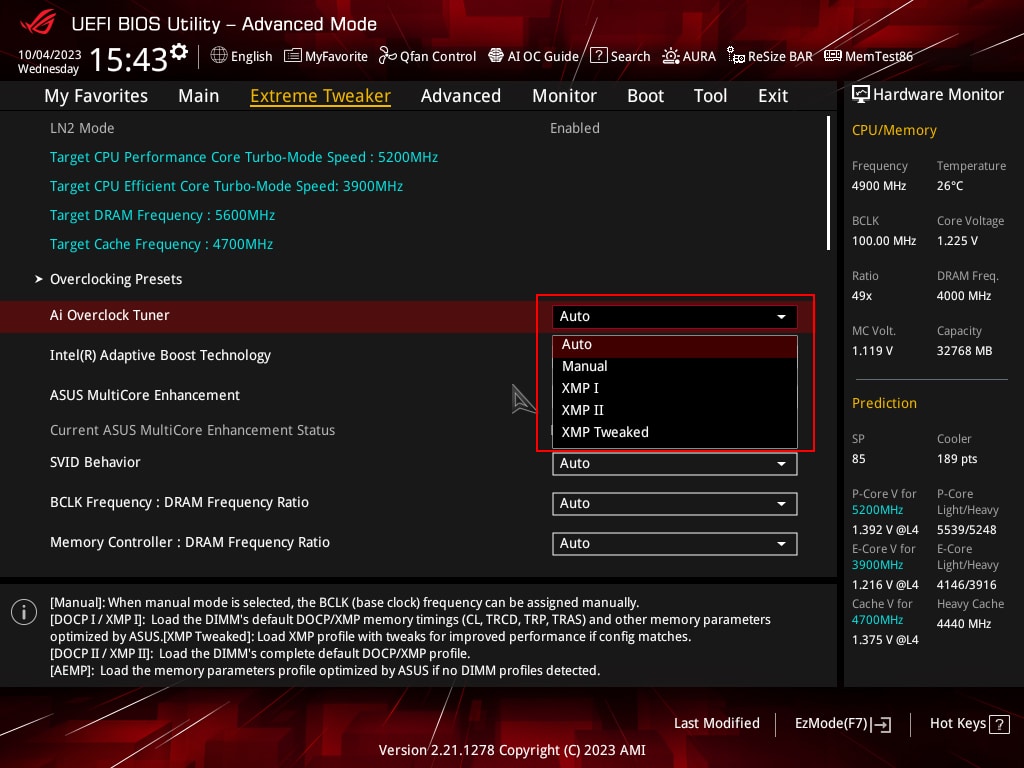
Task: Click Target DRAM Frequency : 5600MHz text
Action: pos(163,216)
